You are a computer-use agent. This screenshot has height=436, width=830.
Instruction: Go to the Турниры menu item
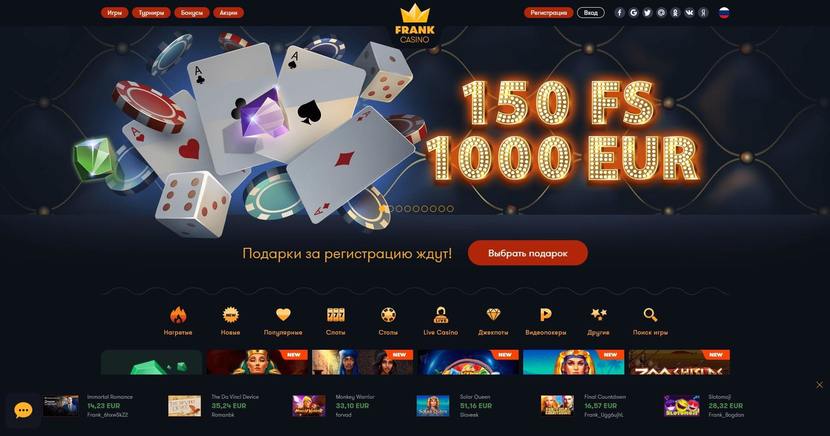click(x=151, y=13)
